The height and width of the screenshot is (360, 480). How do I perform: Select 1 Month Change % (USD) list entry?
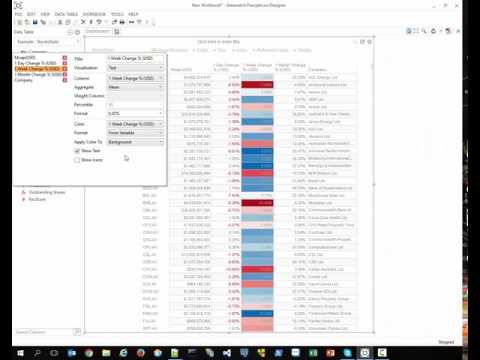click(x=38, y=75)
